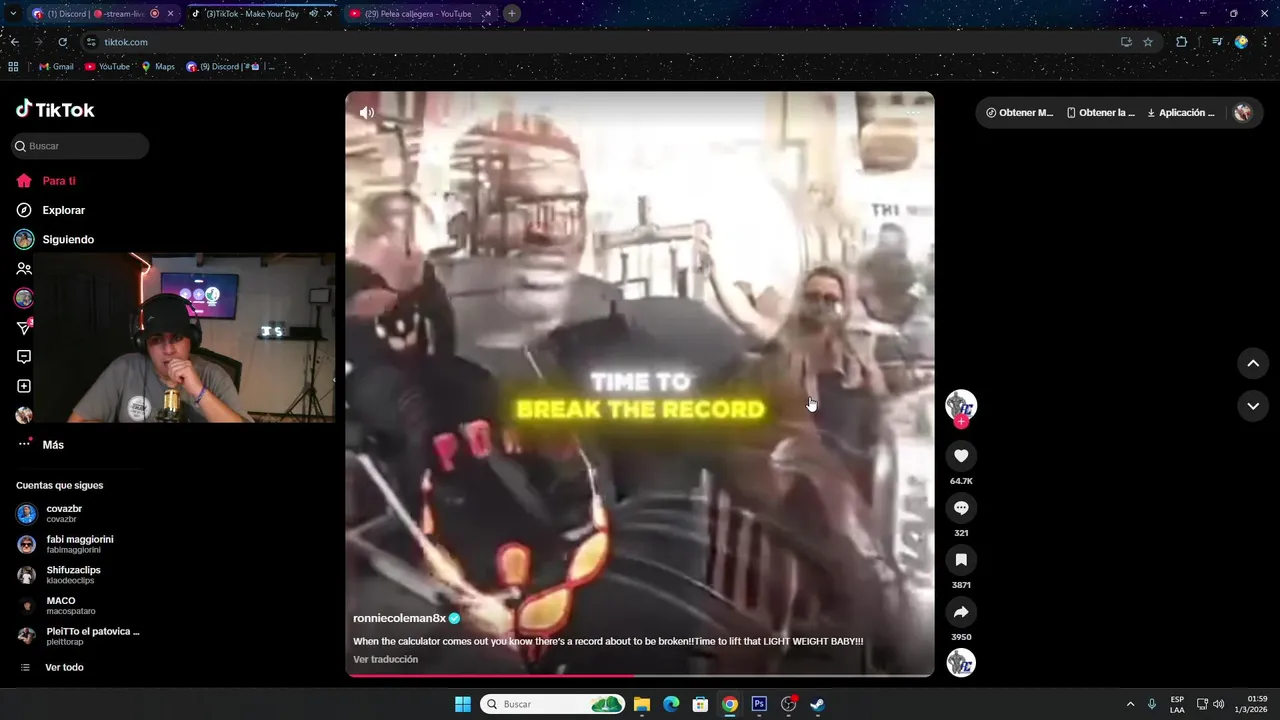Open PleiTTo el patovica account
This screenshot has height=720, width=1280.
coord(80,636)
